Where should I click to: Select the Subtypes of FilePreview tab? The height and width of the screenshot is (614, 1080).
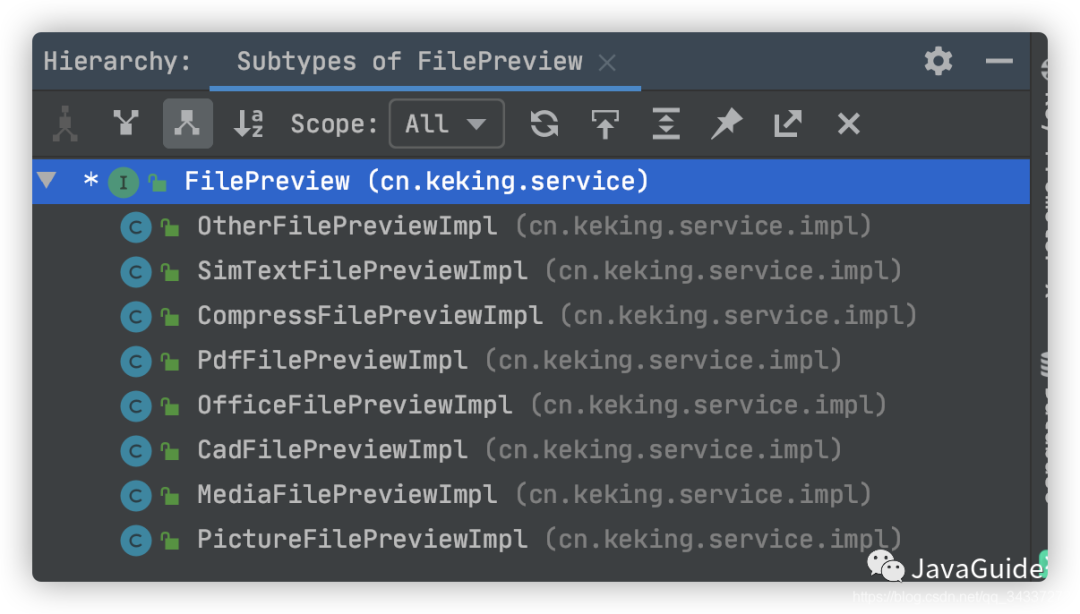(409, 61)
